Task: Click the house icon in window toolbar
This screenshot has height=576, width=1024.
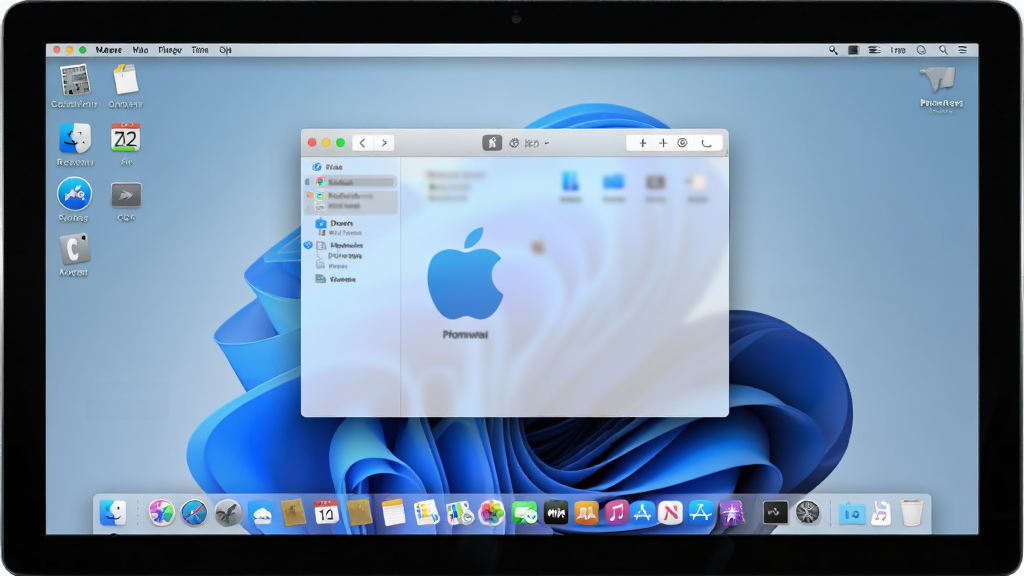Action: coord(492,143)
